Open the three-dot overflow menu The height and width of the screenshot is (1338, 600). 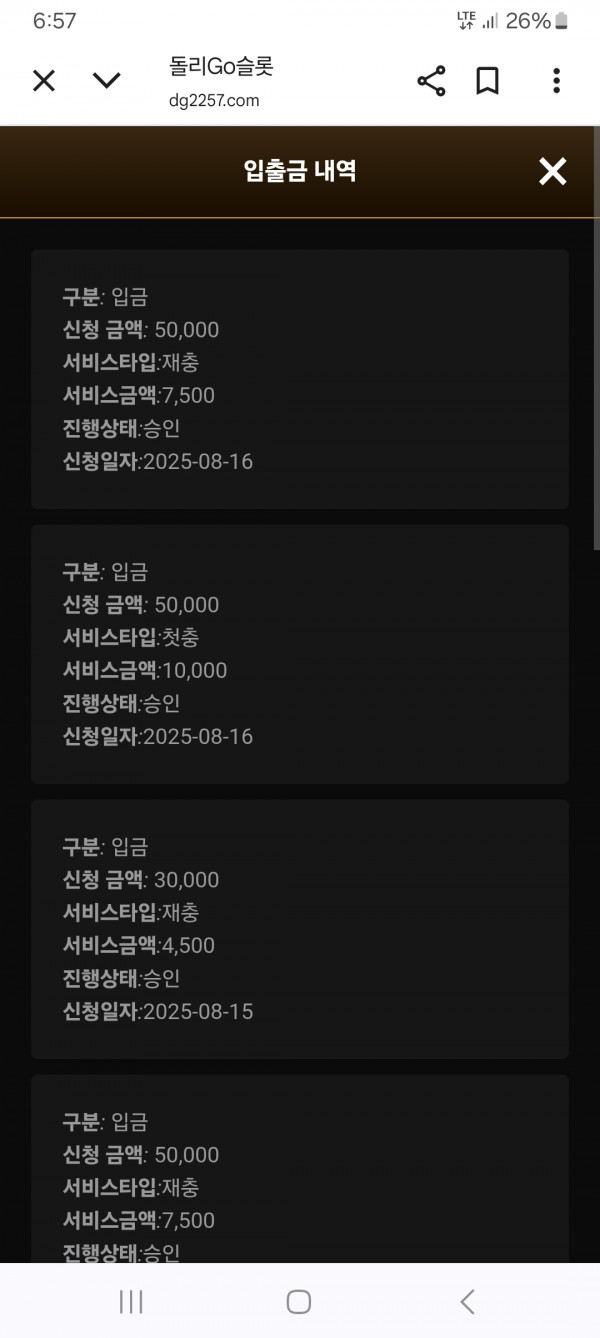[556, 81]
